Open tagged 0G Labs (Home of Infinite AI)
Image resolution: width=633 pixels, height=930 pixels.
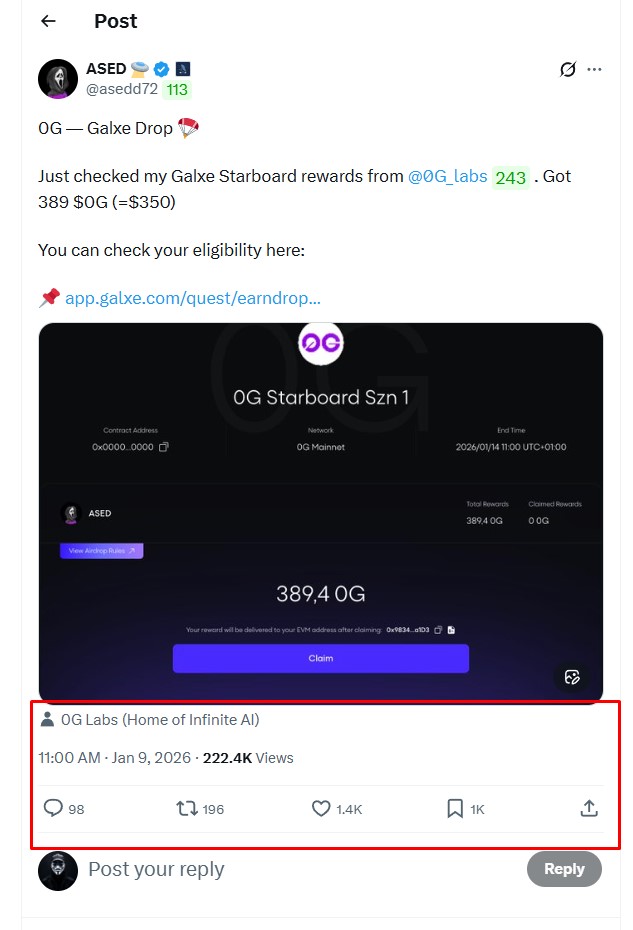[160, 719]
